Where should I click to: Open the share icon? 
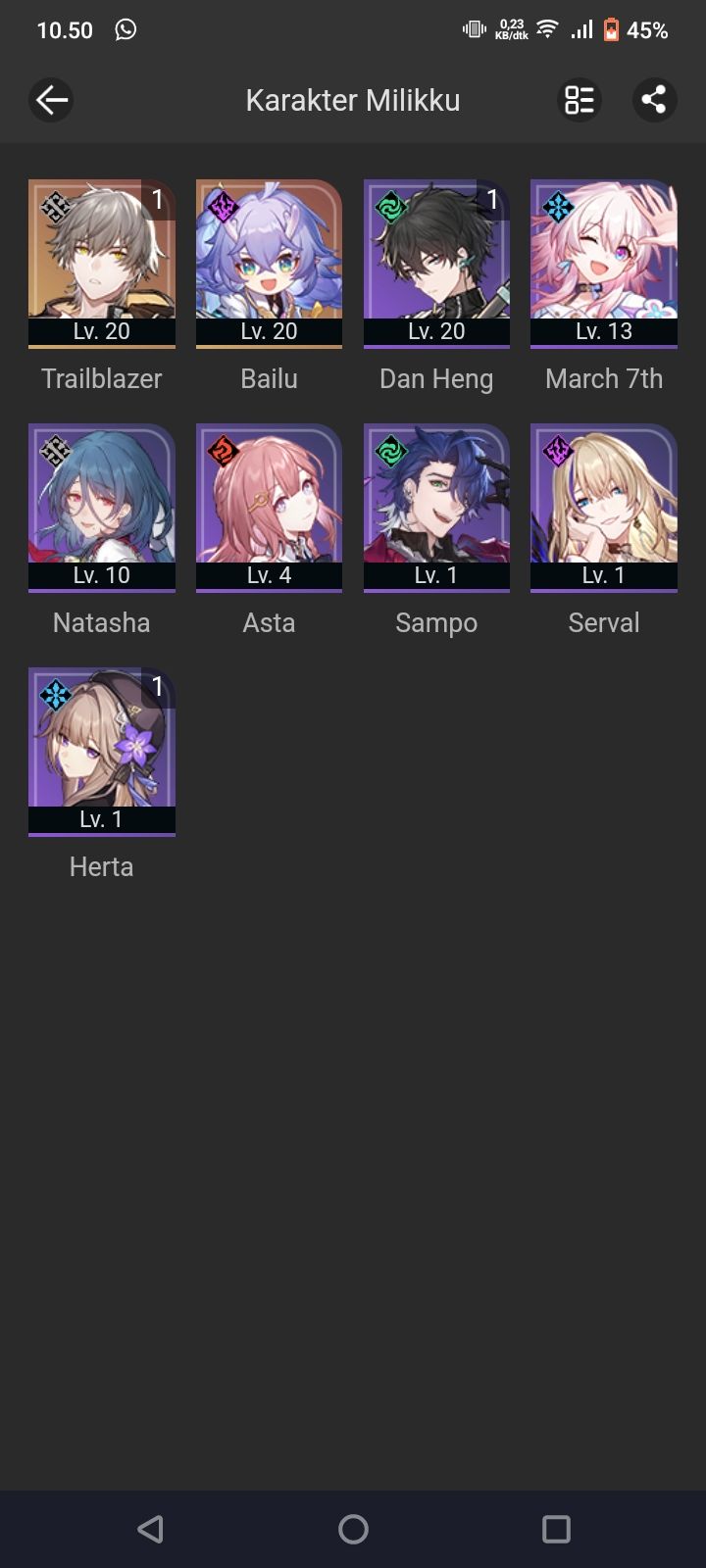point(654,100)
